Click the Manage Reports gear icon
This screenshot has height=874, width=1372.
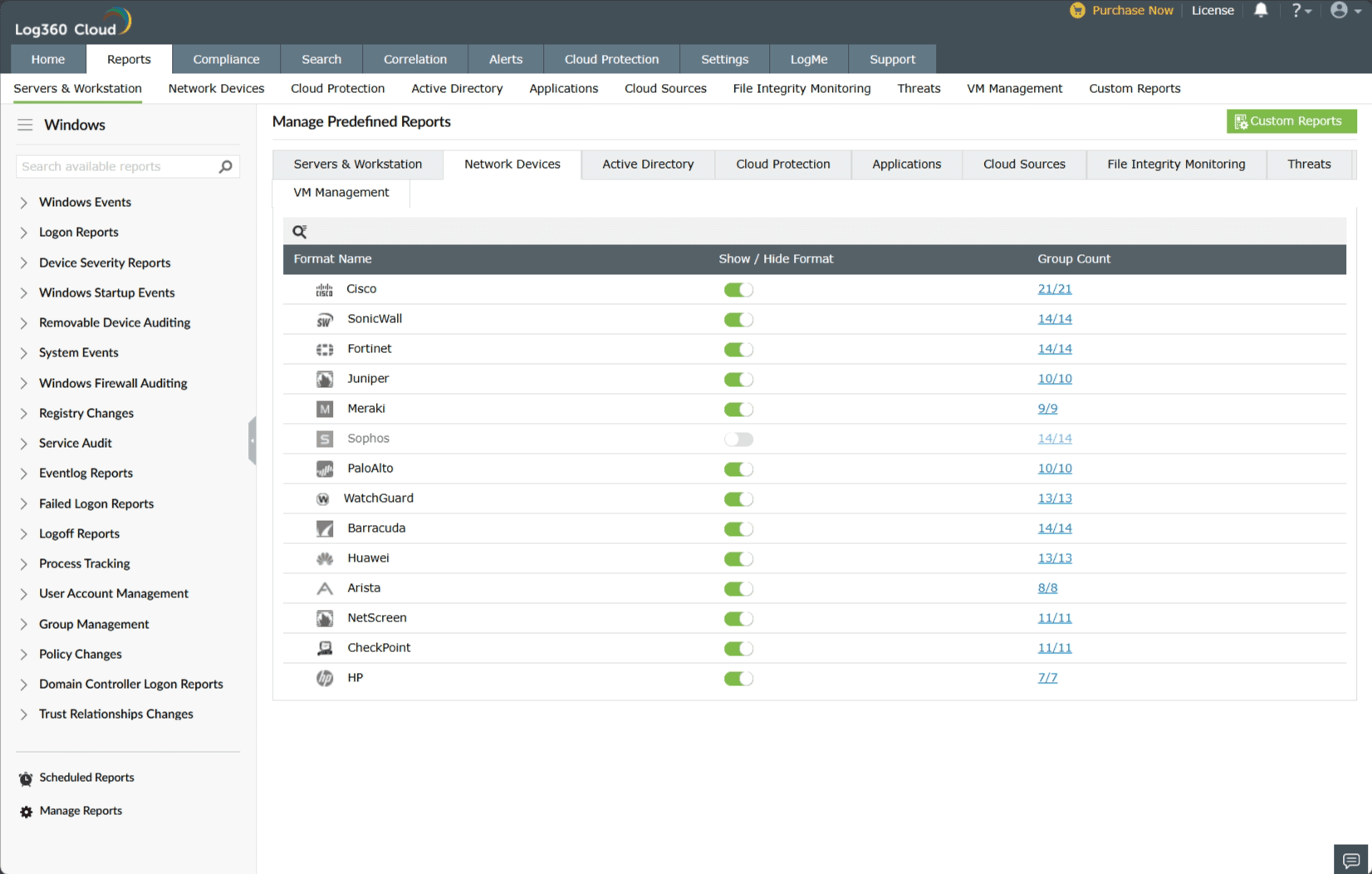[26, 811]
